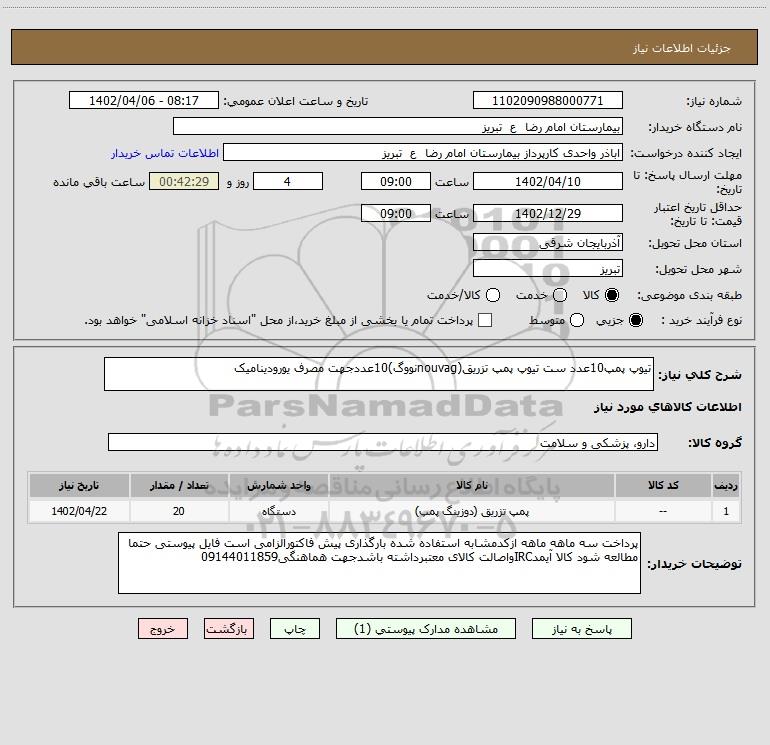
Task: Click the need number field 1102090988000771
Action: tap(548, 101)
